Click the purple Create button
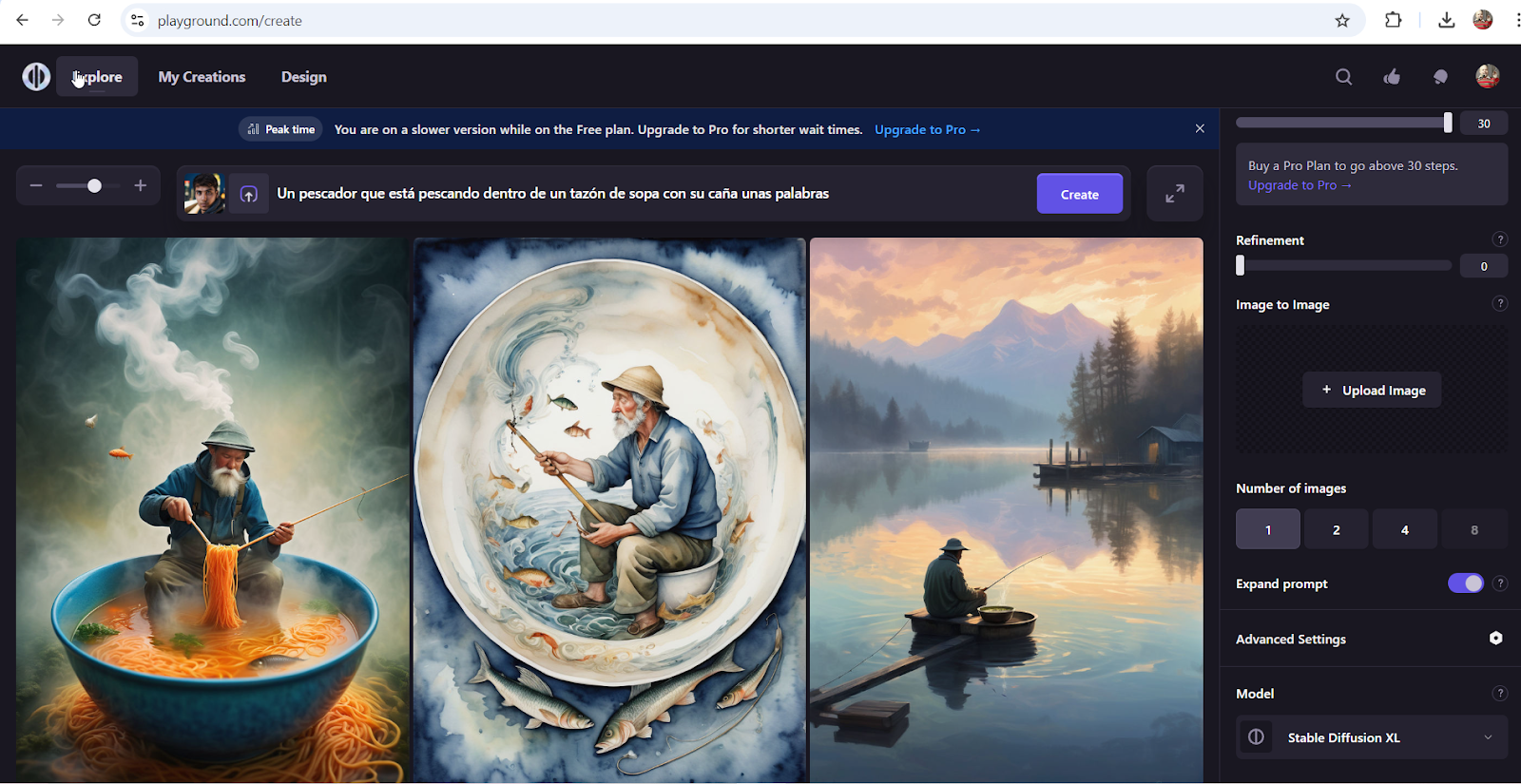Screen dimensions: 1521x784 click(x=1079, y=194)
